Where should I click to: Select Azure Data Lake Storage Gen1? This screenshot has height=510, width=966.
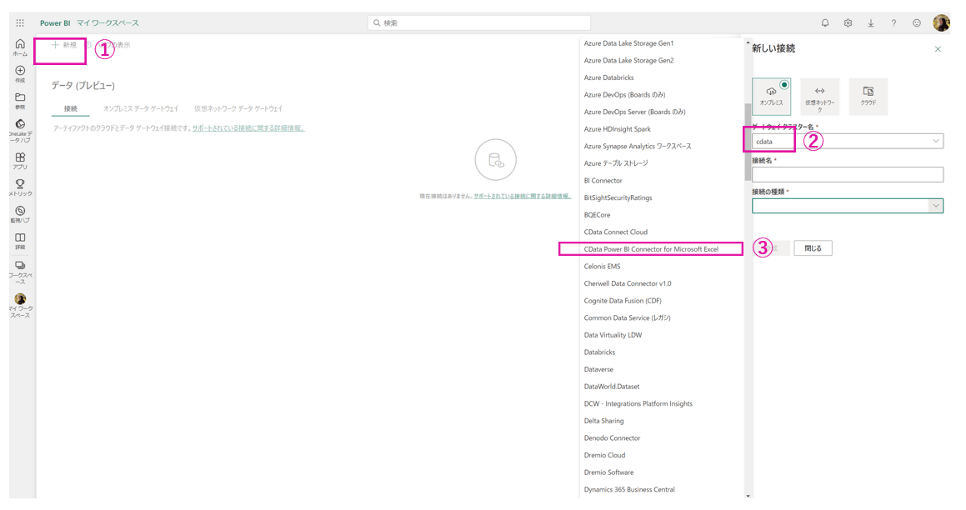click(629, 43)
